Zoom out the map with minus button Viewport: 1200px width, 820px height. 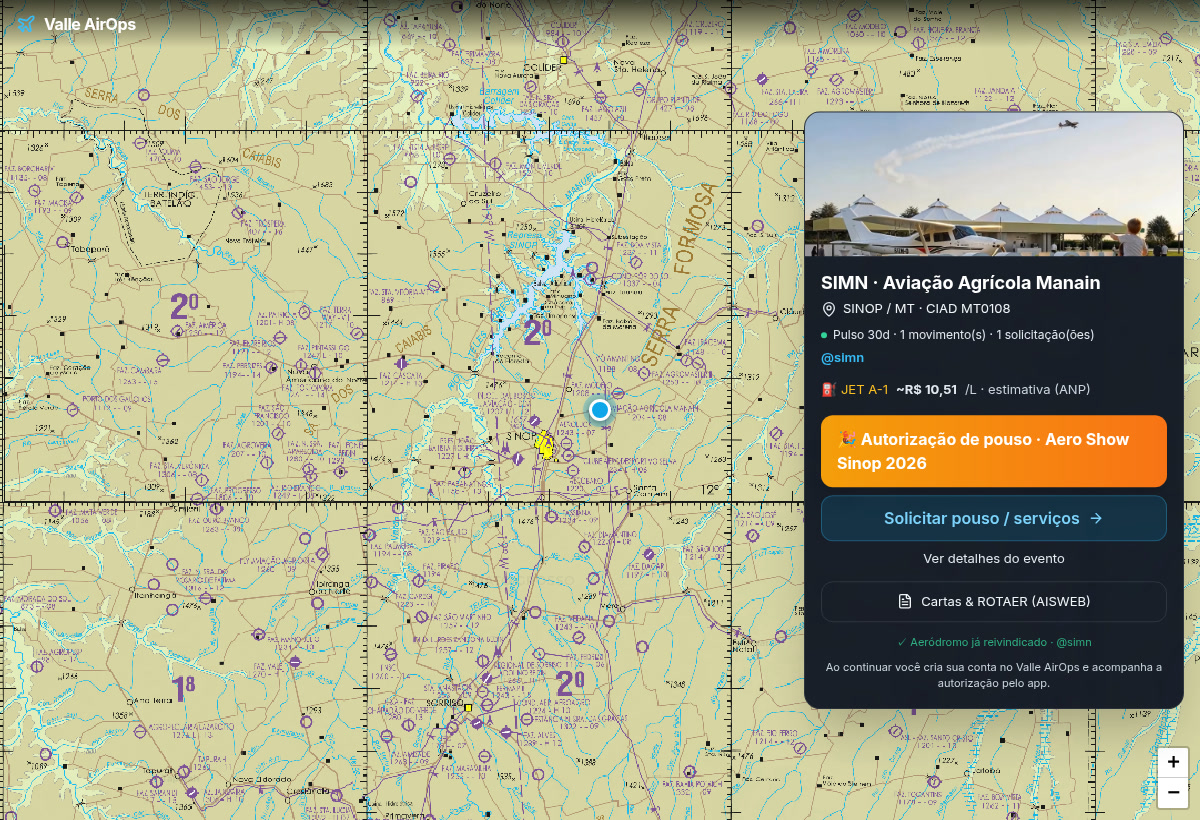1173,792
